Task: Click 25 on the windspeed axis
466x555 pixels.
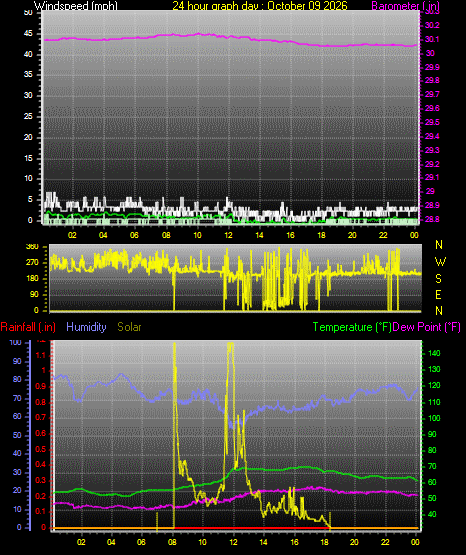Action: 28,117
